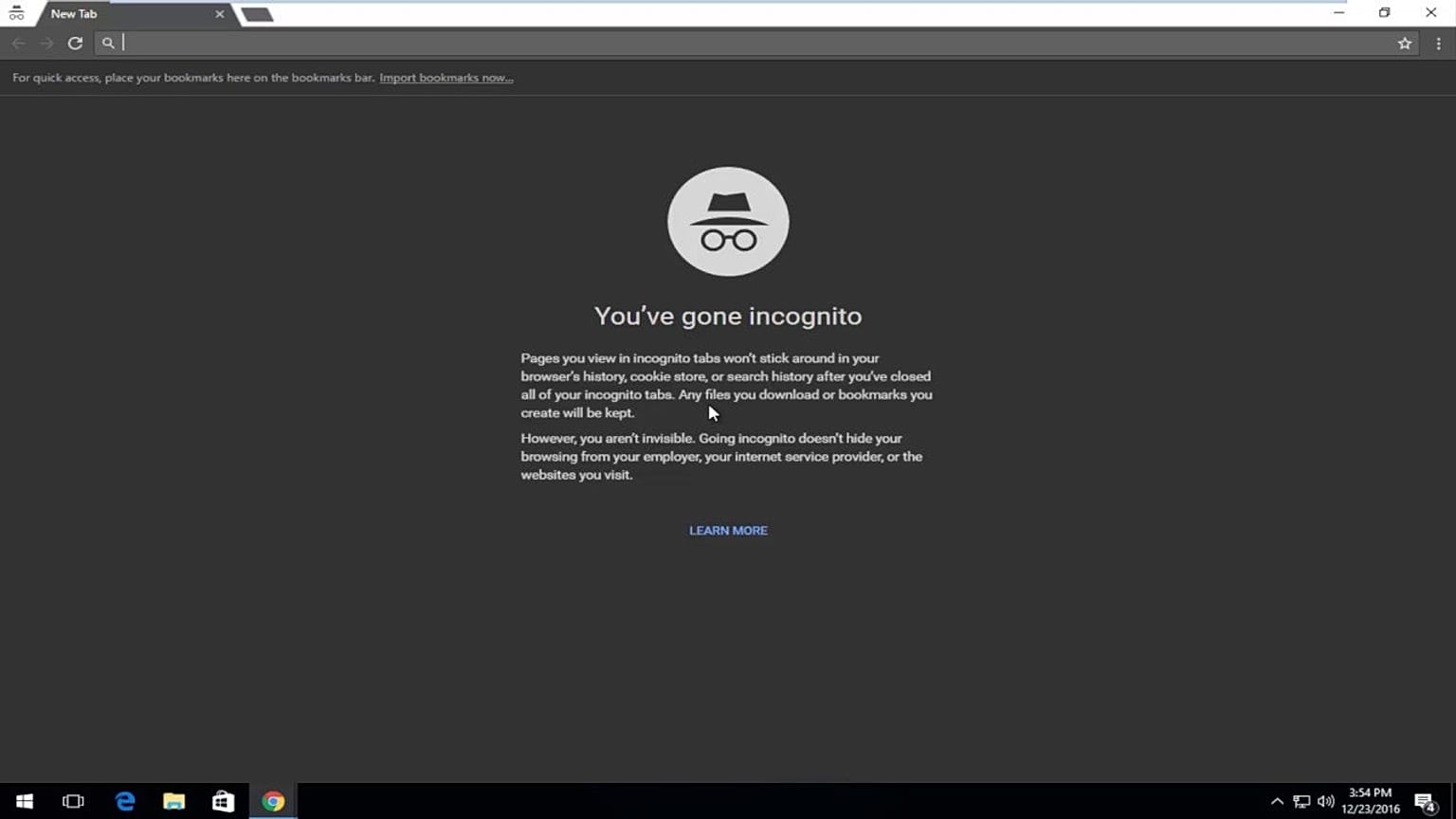1456x819 pixels.
Task: Minimize the Chrome window
Action: 1338,12
